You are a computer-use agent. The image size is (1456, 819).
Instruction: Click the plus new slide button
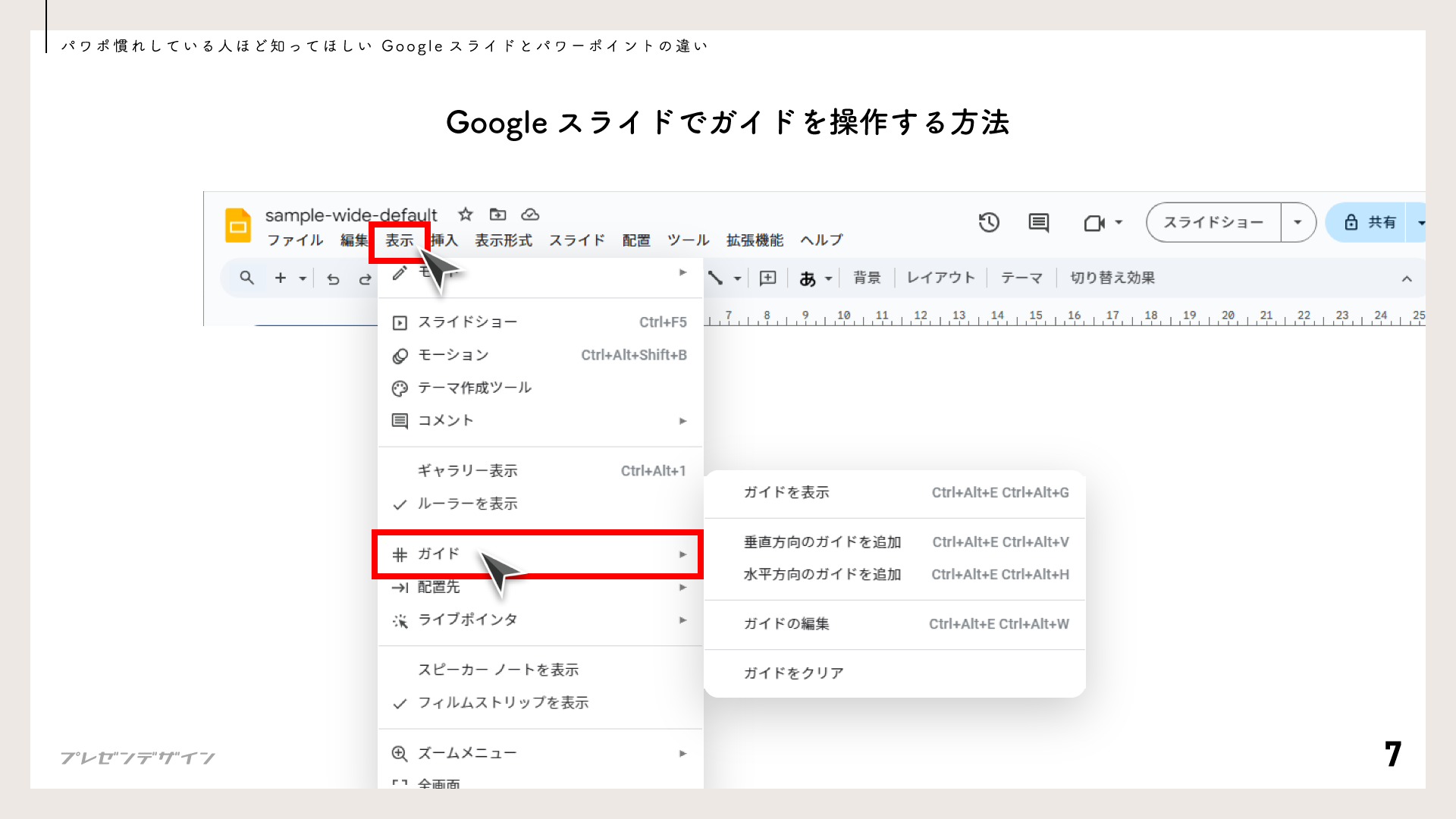click(281, 278)
